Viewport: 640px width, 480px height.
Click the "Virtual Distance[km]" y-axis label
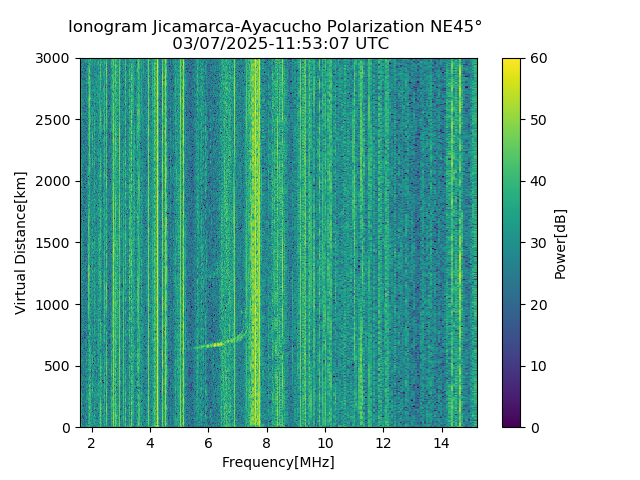pos(20,243)
